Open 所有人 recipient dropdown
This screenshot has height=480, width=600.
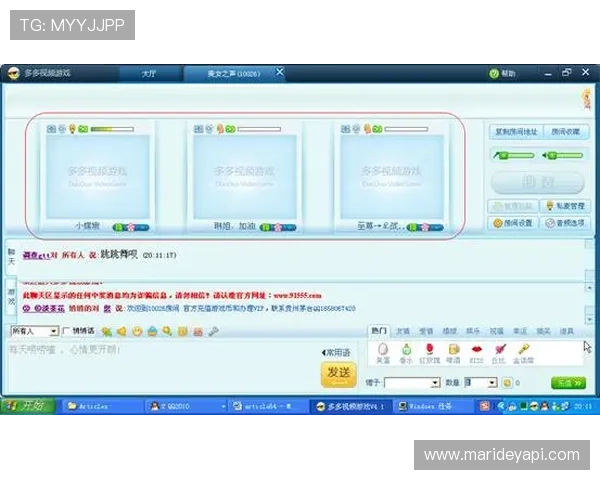34,331
